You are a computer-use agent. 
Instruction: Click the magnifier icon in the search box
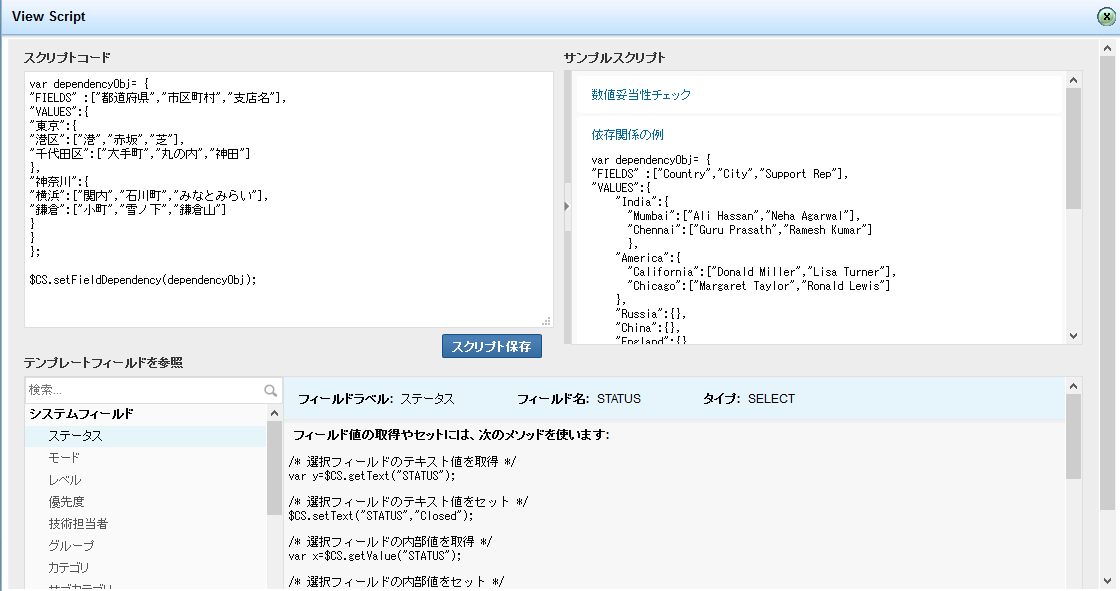270,391
